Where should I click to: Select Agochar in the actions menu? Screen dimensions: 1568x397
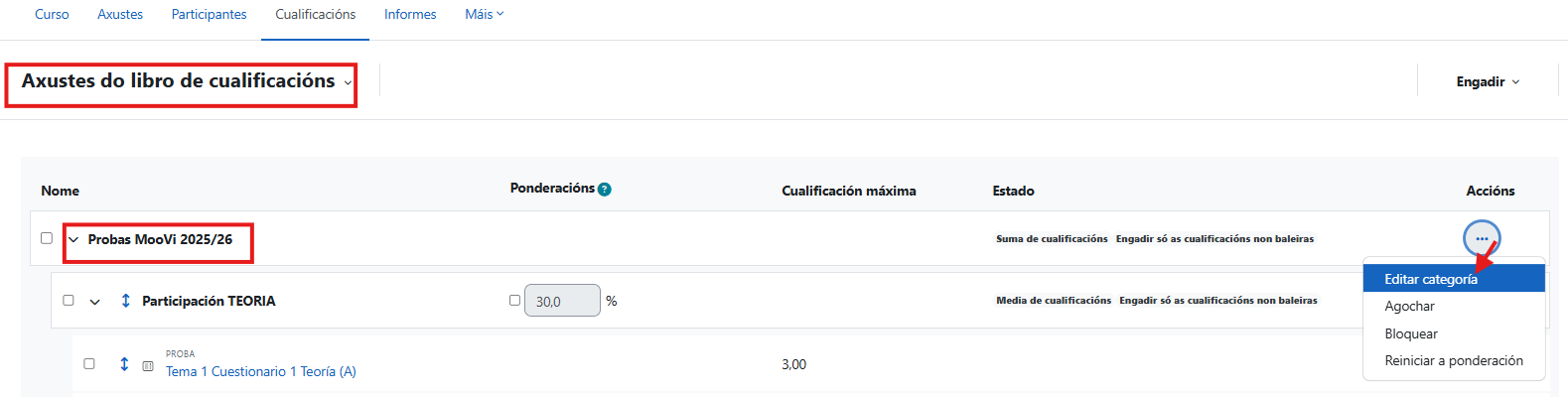1409,306
